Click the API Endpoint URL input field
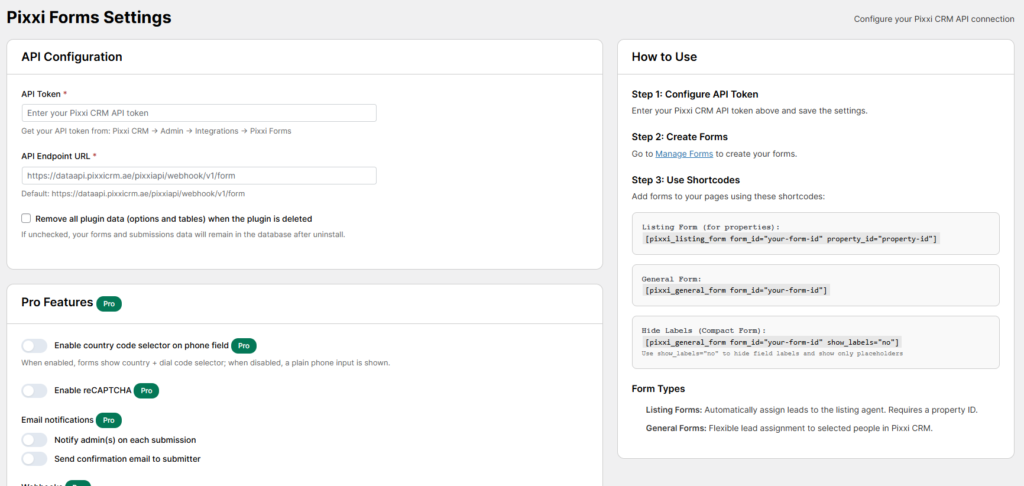The image size is (1024, 486). click(x=199, y=176)
